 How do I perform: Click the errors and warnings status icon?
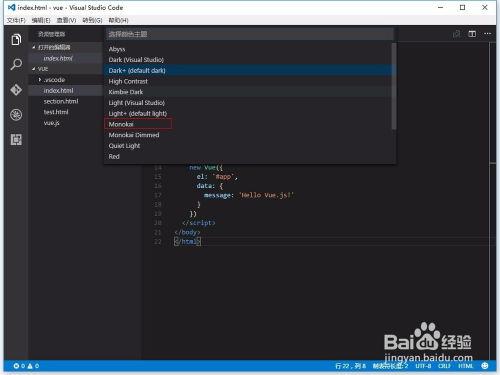(26, 366)
